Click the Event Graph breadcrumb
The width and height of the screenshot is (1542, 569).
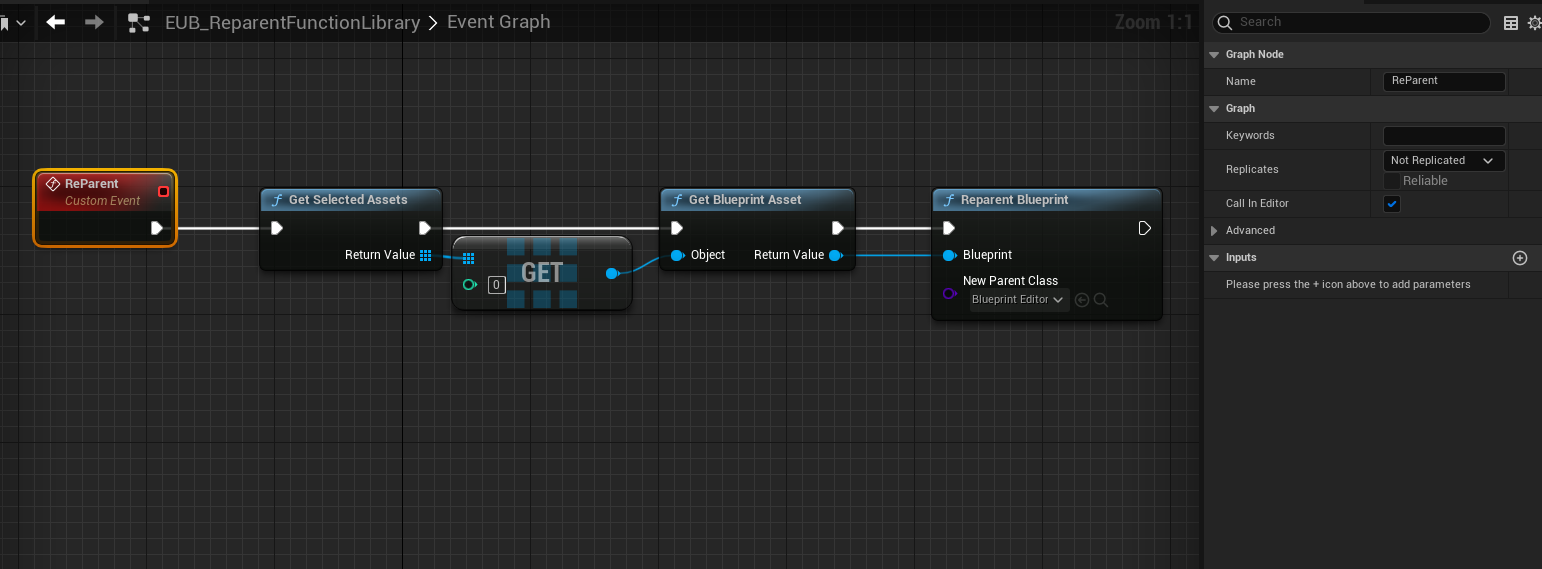(x=498, y=22)
